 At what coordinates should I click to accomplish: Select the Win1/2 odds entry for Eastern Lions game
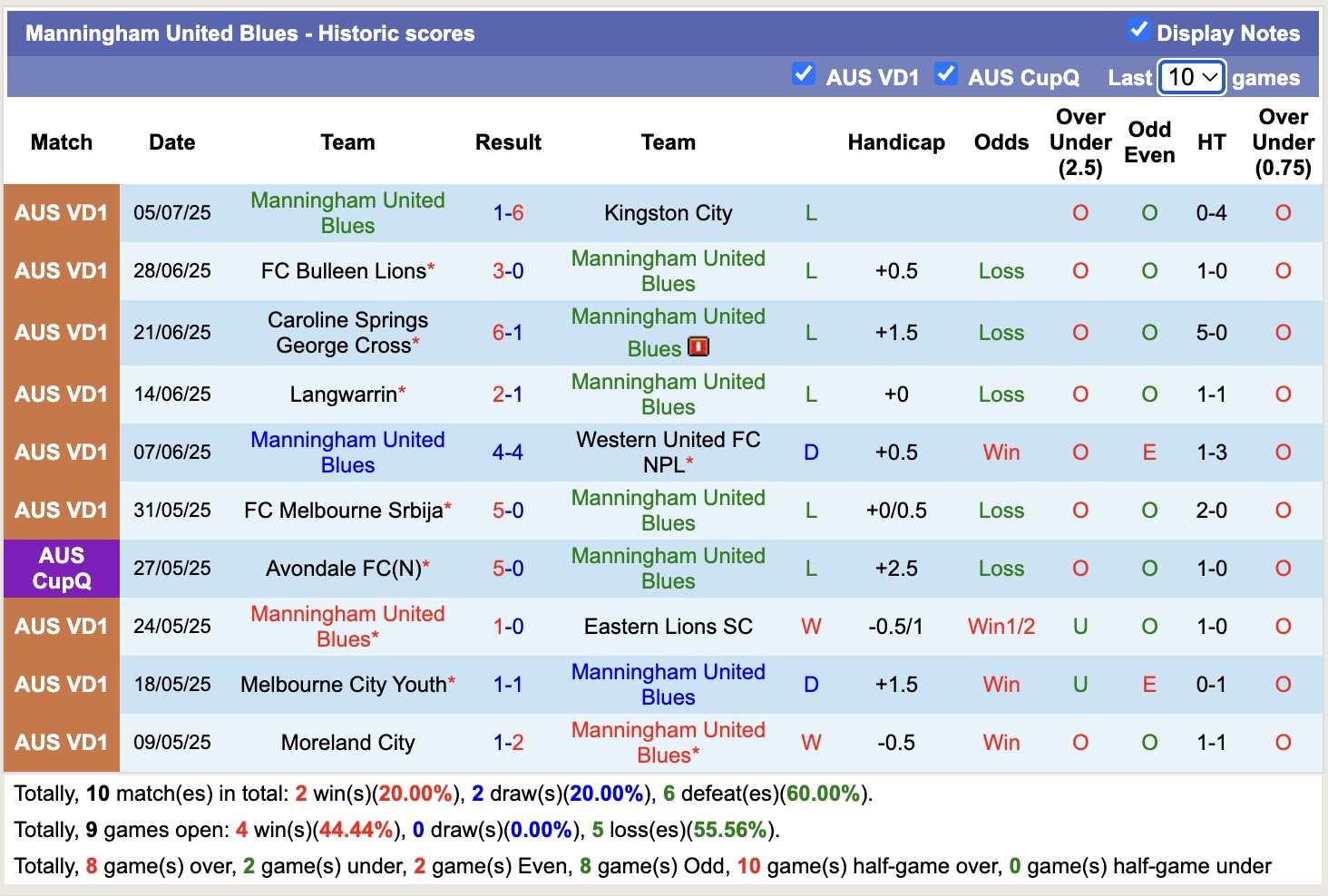(1001, 626)
